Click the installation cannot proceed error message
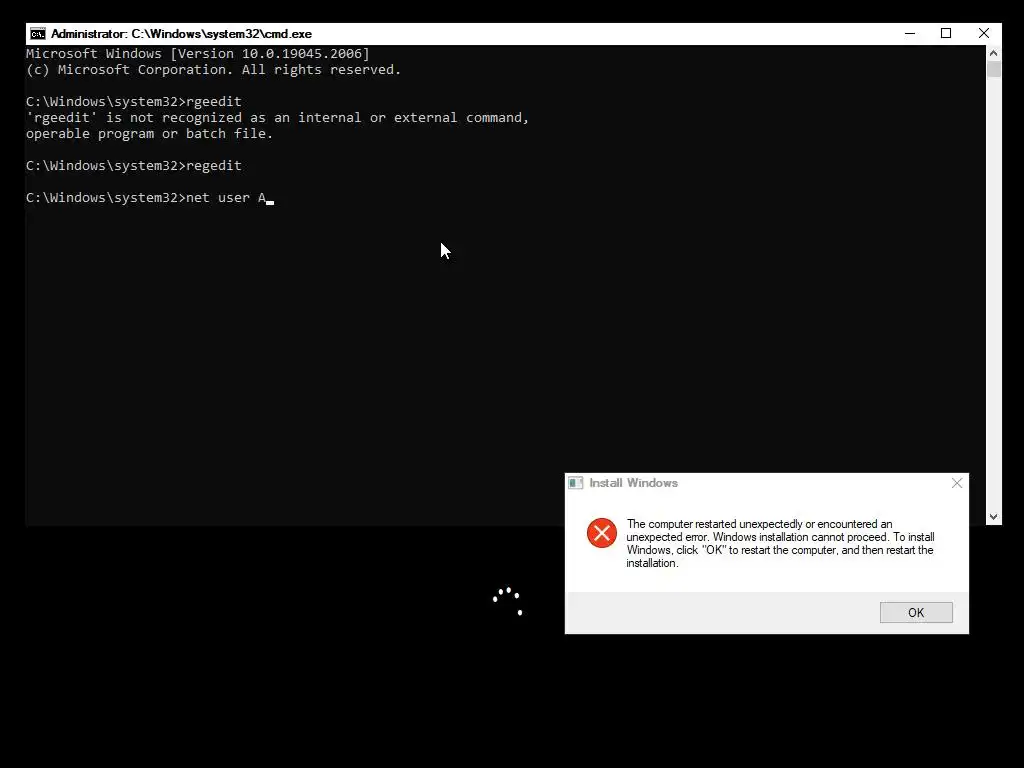 click(x=780, y=543)
